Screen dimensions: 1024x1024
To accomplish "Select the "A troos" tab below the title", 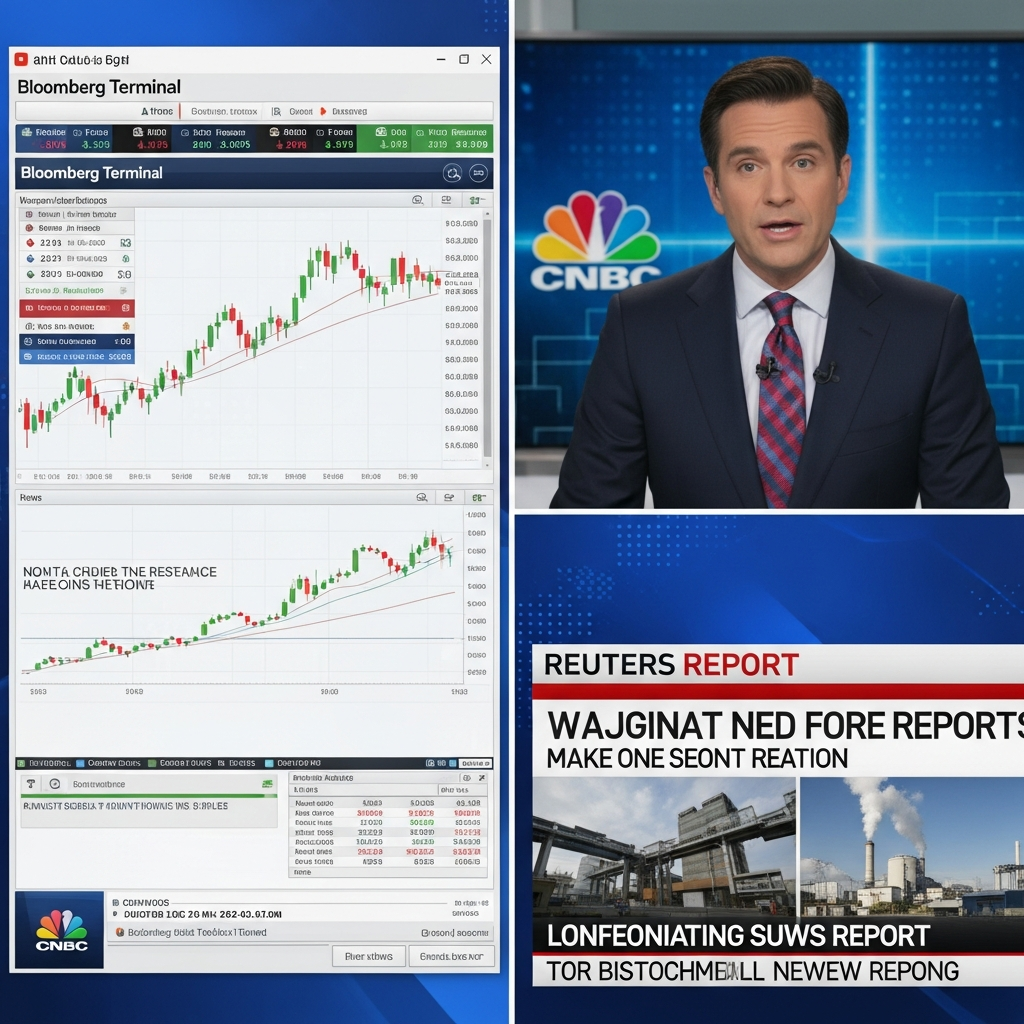I will pos(157,112).
